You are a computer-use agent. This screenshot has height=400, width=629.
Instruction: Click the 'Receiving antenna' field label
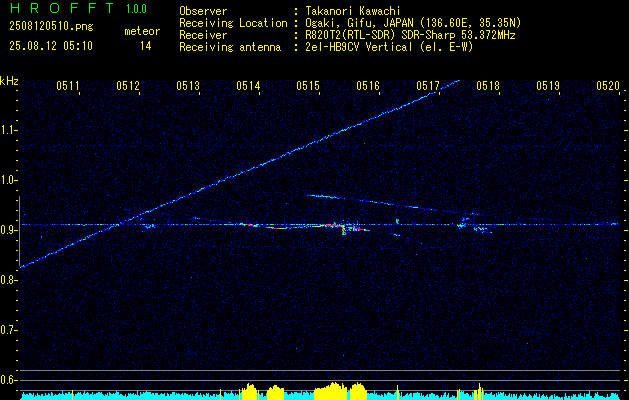[x=230, y=47]
